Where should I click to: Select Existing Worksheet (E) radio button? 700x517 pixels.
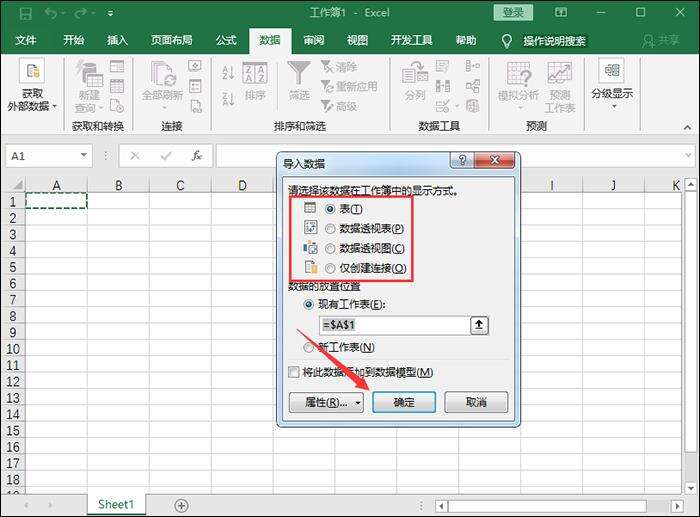pos(308,304)
